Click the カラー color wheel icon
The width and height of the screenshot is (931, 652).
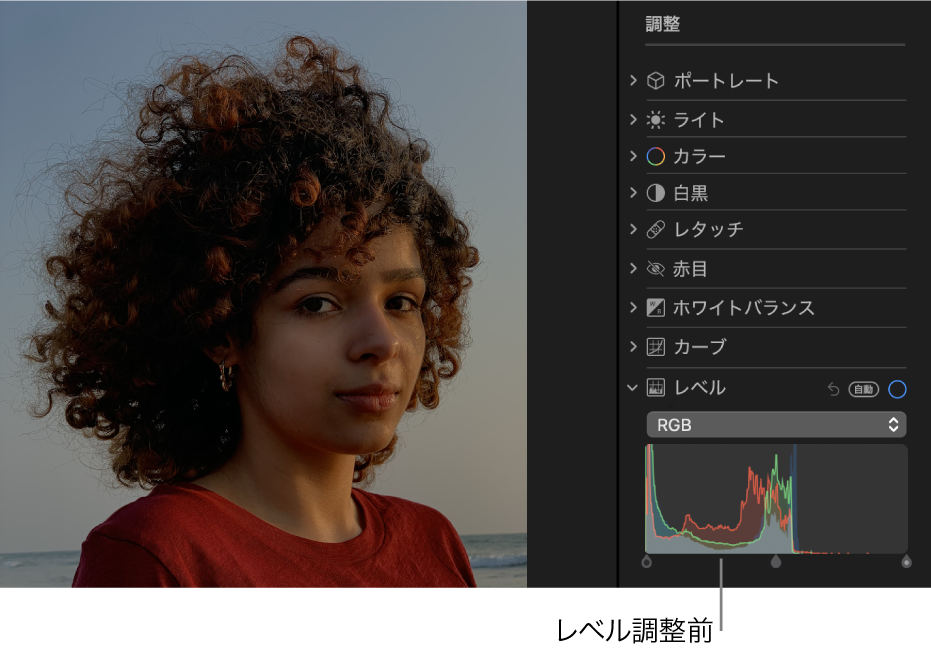[658, 156]
